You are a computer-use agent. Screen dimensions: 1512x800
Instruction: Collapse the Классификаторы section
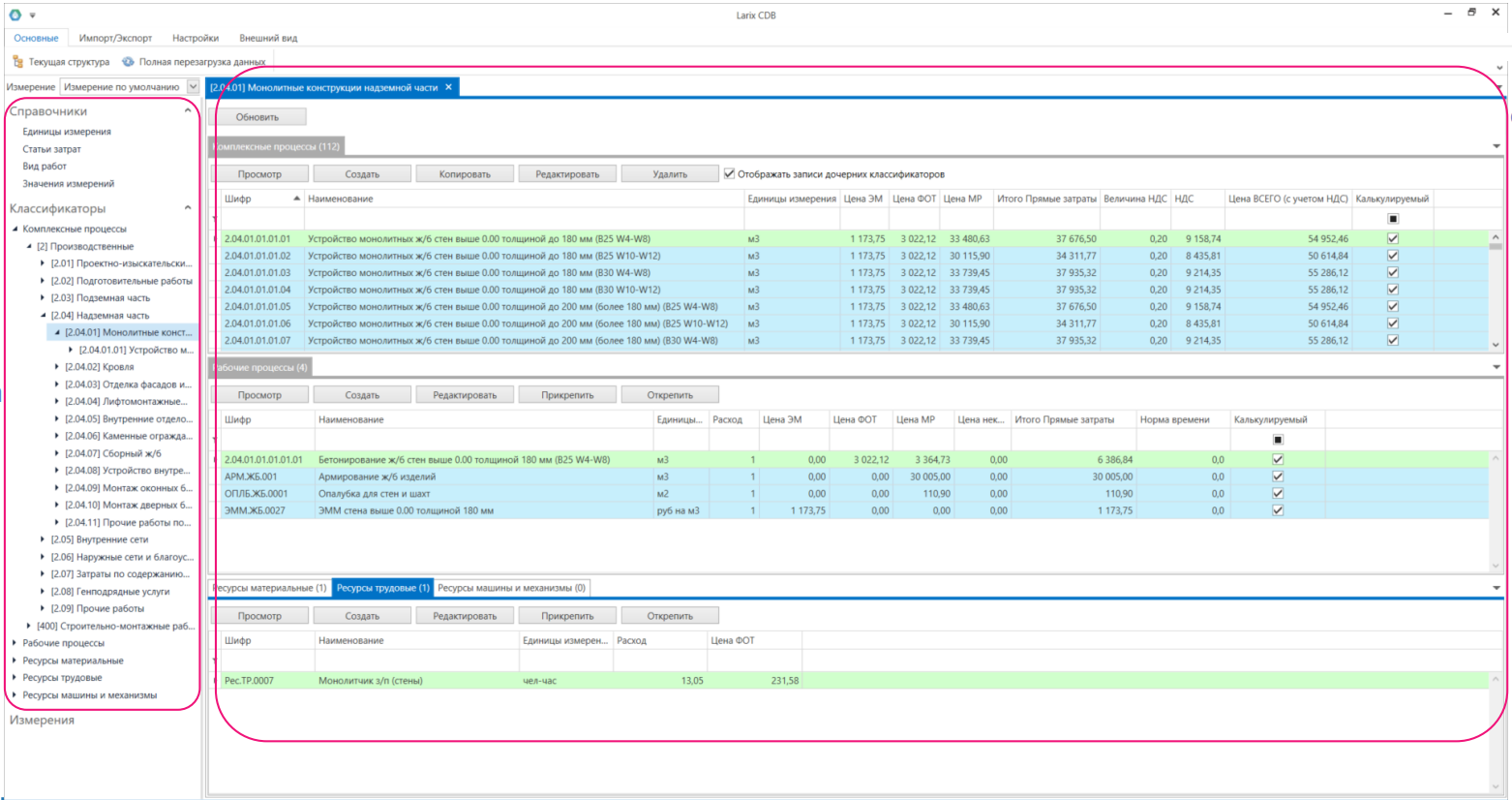188,207
